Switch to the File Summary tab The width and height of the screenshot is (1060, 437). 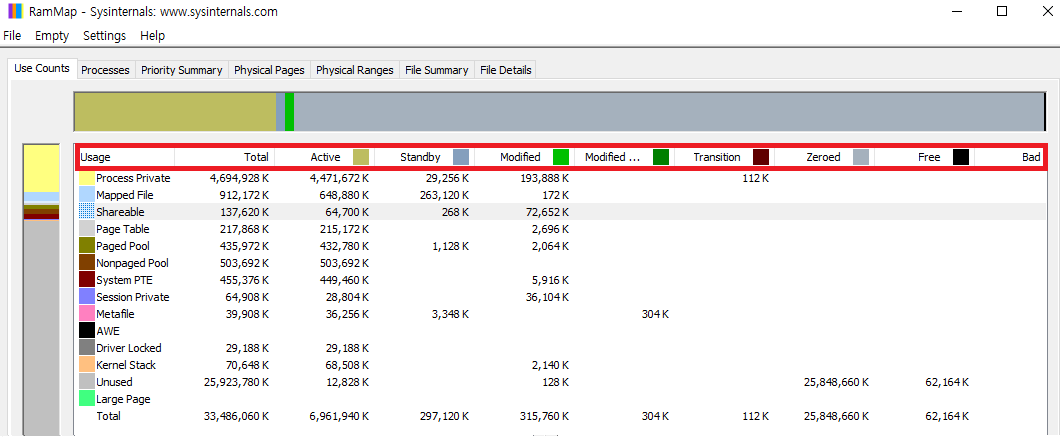[x=437, y=70]
